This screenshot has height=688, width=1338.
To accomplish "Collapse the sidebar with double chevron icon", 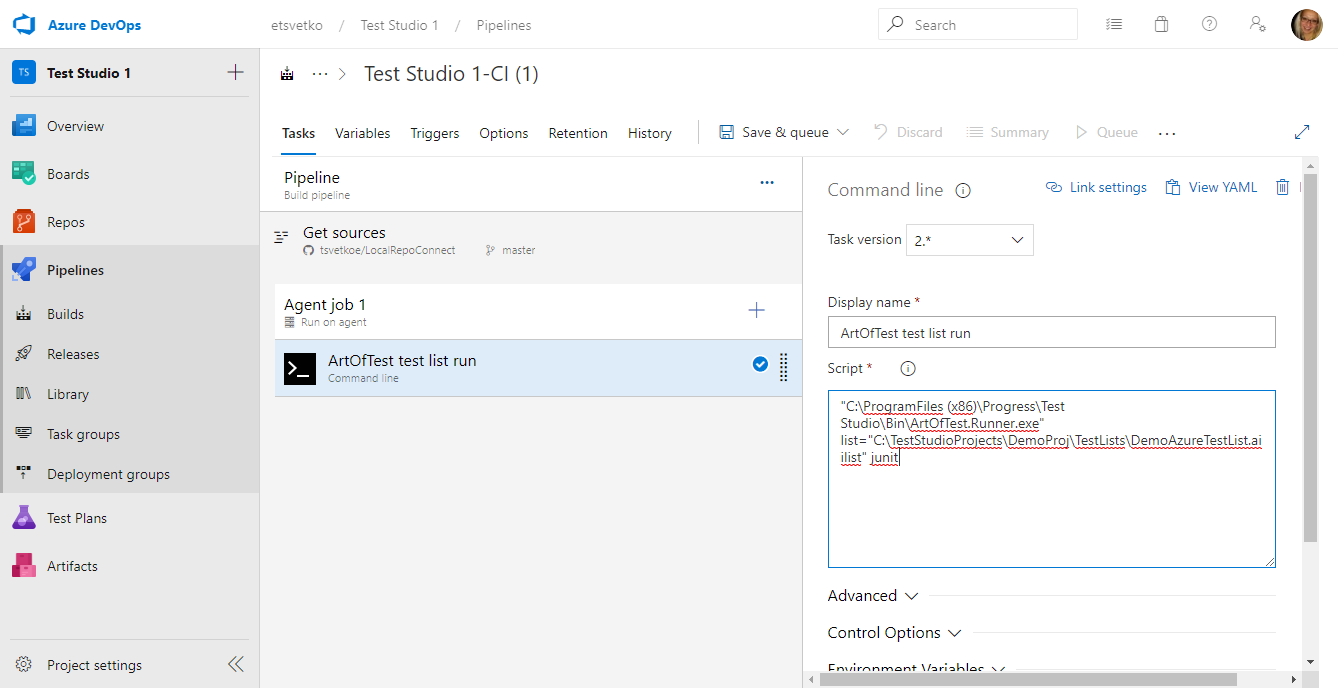I will (235, 664).
